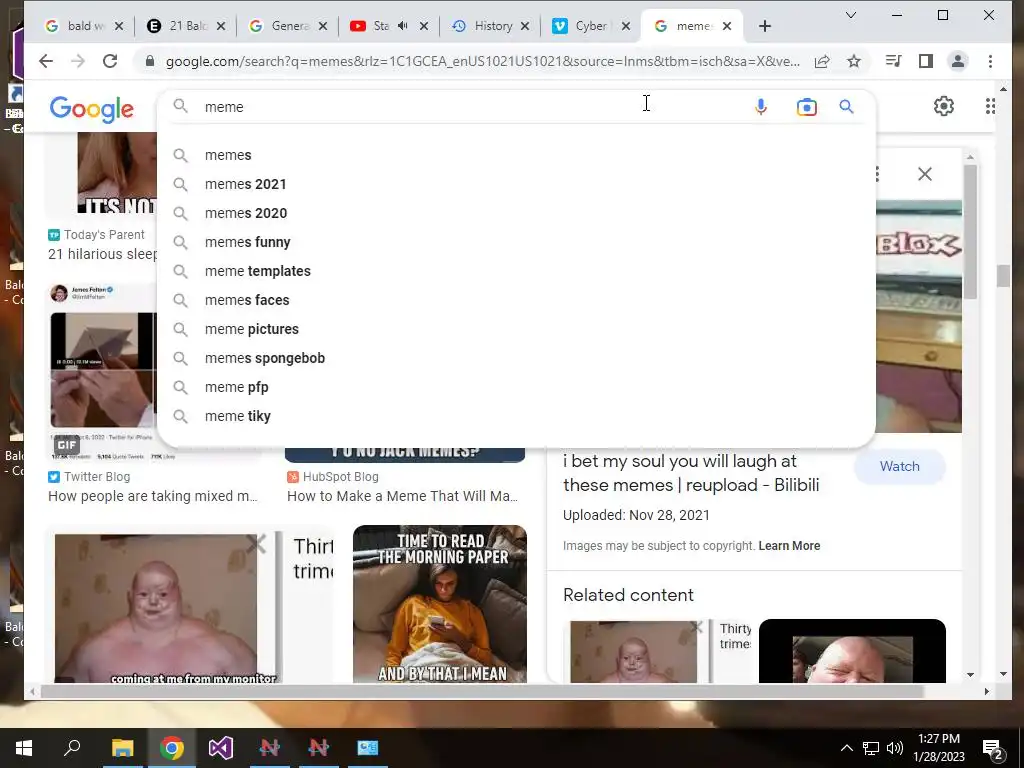Open the network icon in the system tray
This screenshot has height=768, width=1024.
[871, 748]
